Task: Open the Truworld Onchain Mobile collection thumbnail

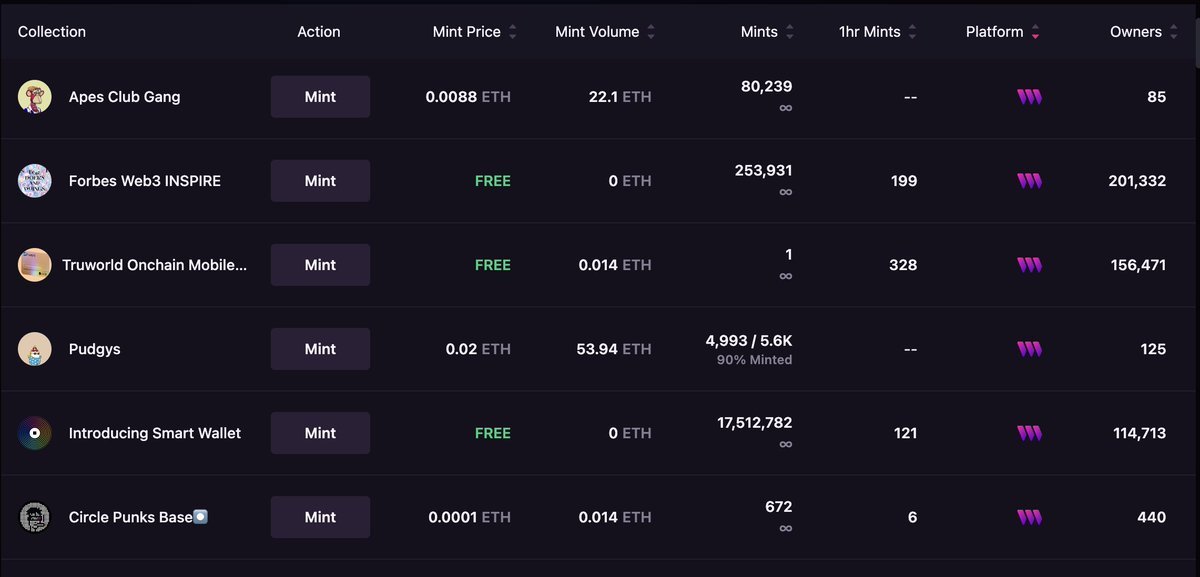Action: (x=35, y=265)
